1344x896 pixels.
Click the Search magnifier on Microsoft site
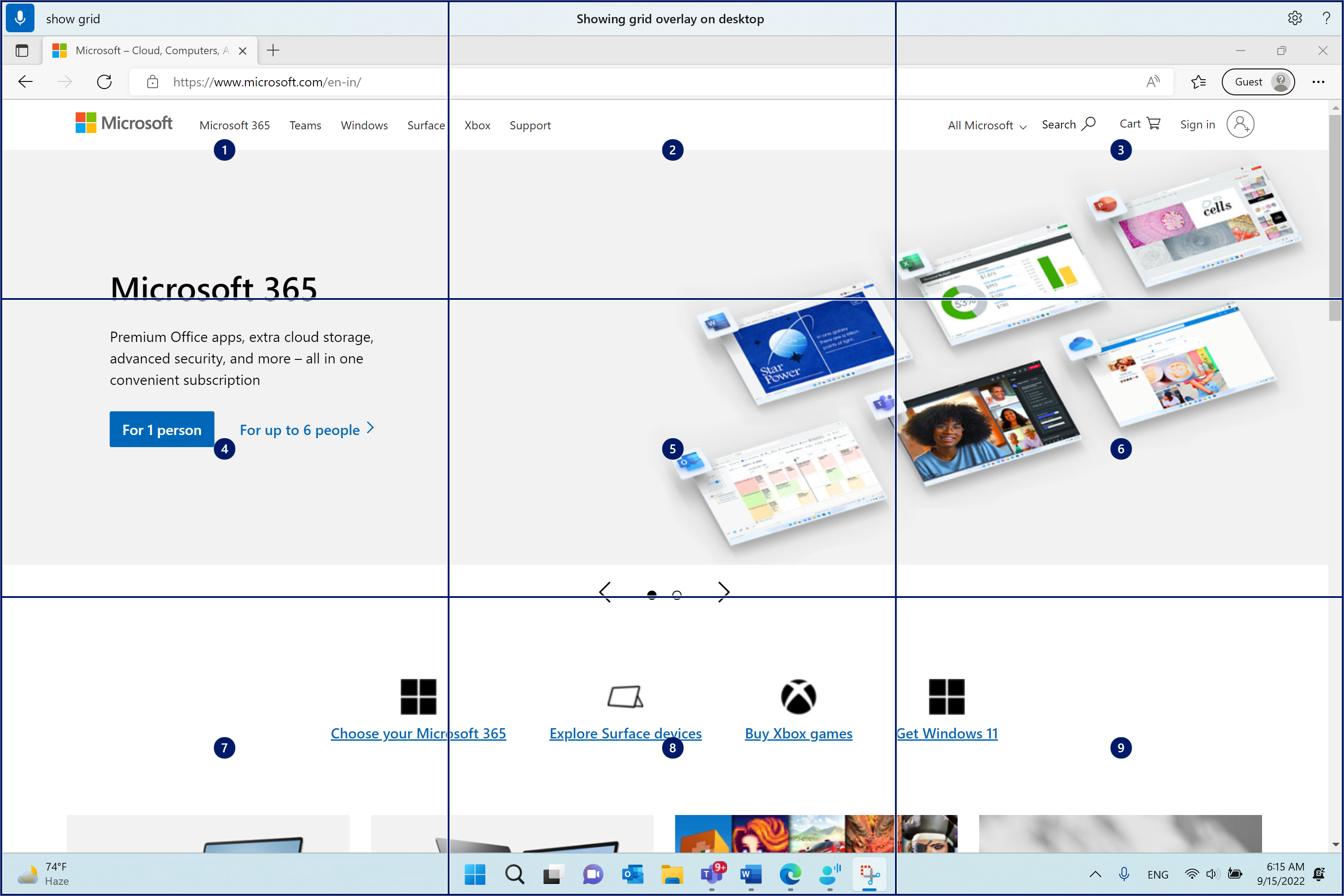1088,124
